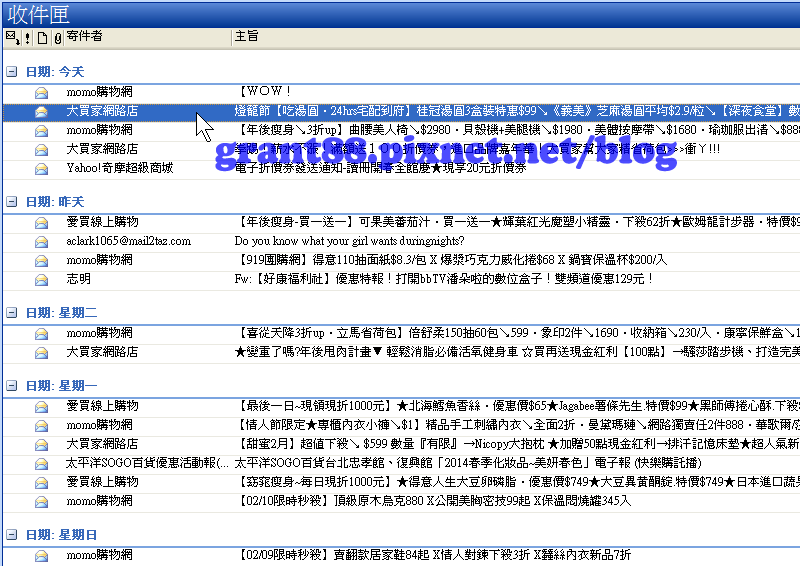Screen dimensions: 800x566
Task: Open 【919團購網】得意110抽面紙 email
Action: (x=401, y=260)
